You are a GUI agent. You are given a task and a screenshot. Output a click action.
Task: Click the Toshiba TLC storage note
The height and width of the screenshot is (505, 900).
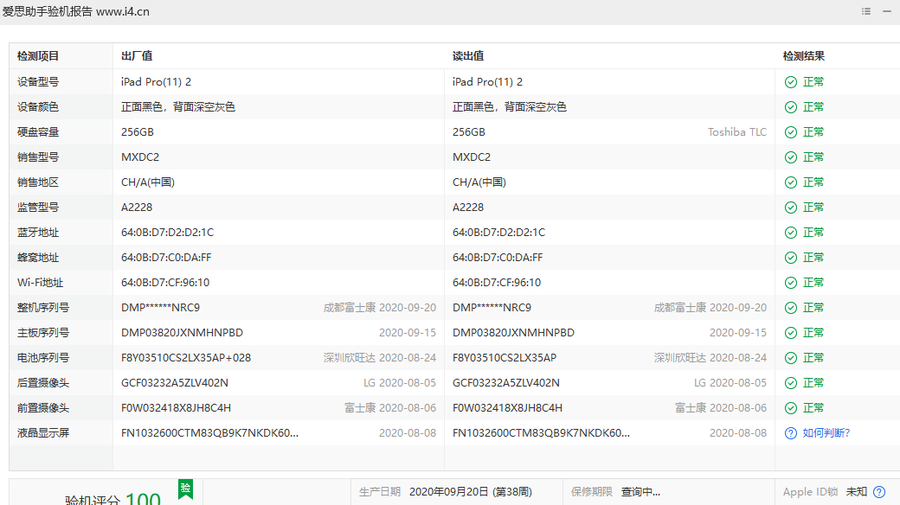(737, 132)
